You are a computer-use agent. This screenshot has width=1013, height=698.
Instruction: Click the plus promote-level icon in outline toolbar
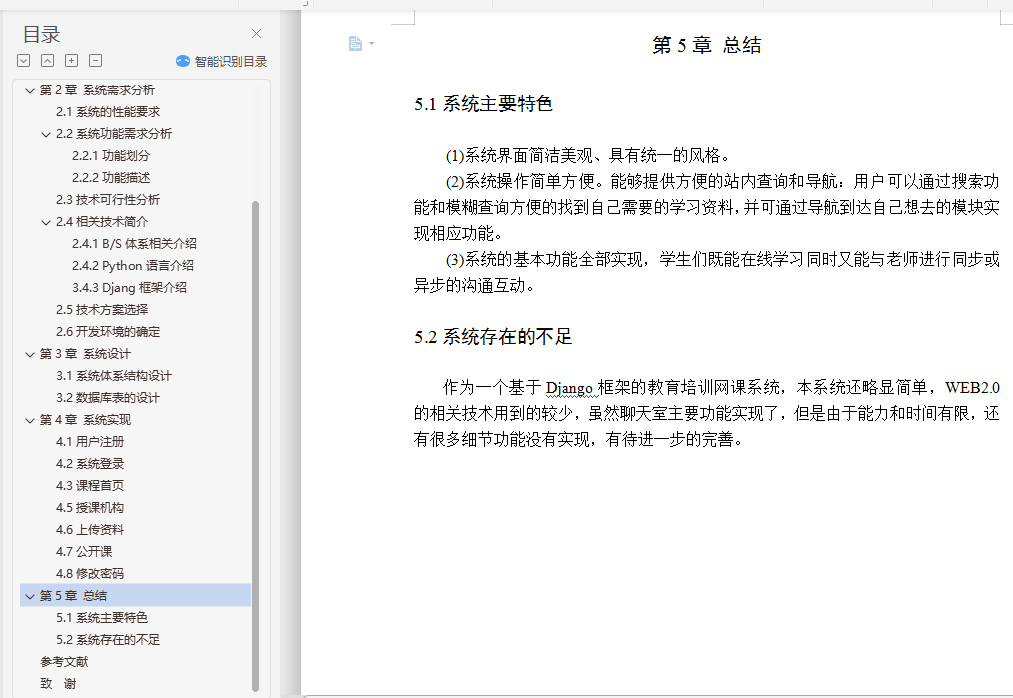point(72,61)
